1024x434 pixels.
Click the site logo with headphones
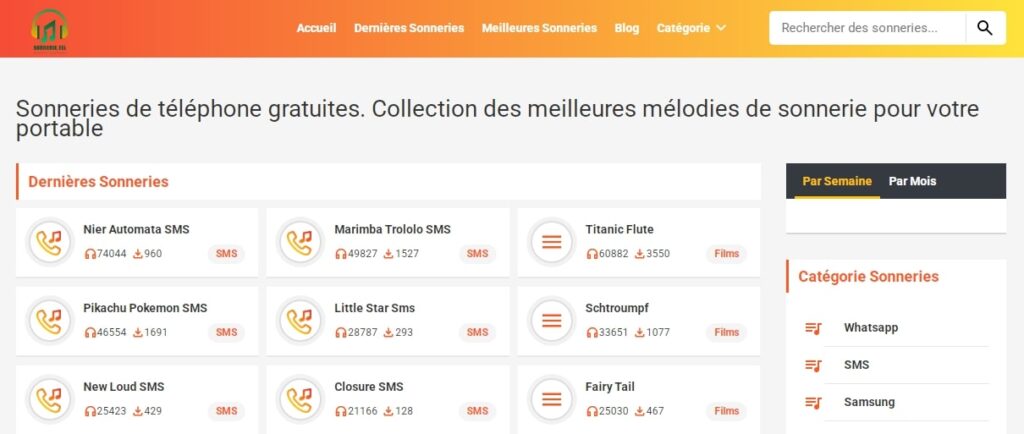[x=47, y=29]
